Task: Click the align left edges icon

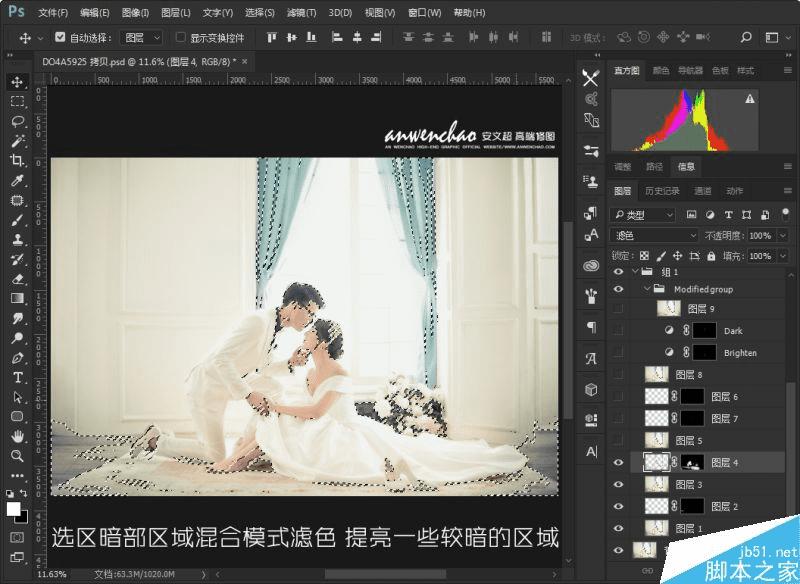Action: (x=337, y=37)
